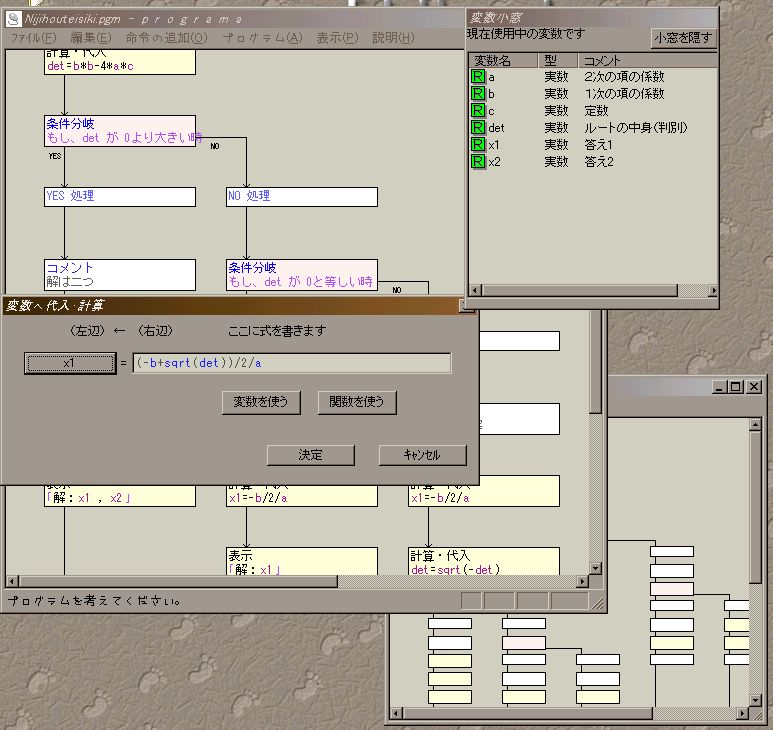The image size is (773, 730).
Task: Click the programa app icon in the title bar
Action: pyautogui.click(x=13, y=19)
